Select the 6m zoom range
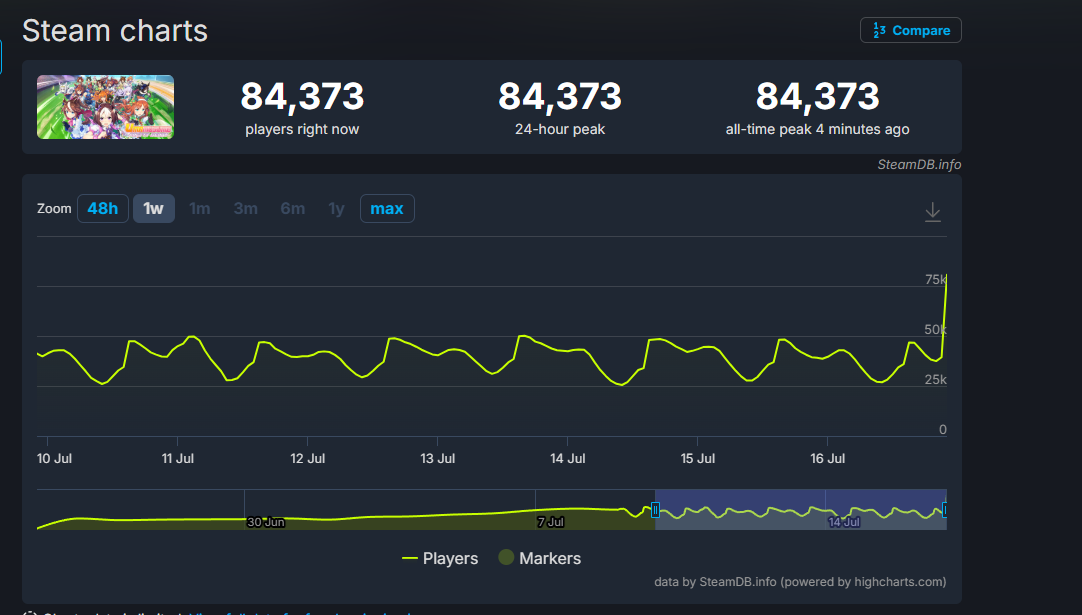The width and height of the screenshot is (1082, 615). click(293, 208)
